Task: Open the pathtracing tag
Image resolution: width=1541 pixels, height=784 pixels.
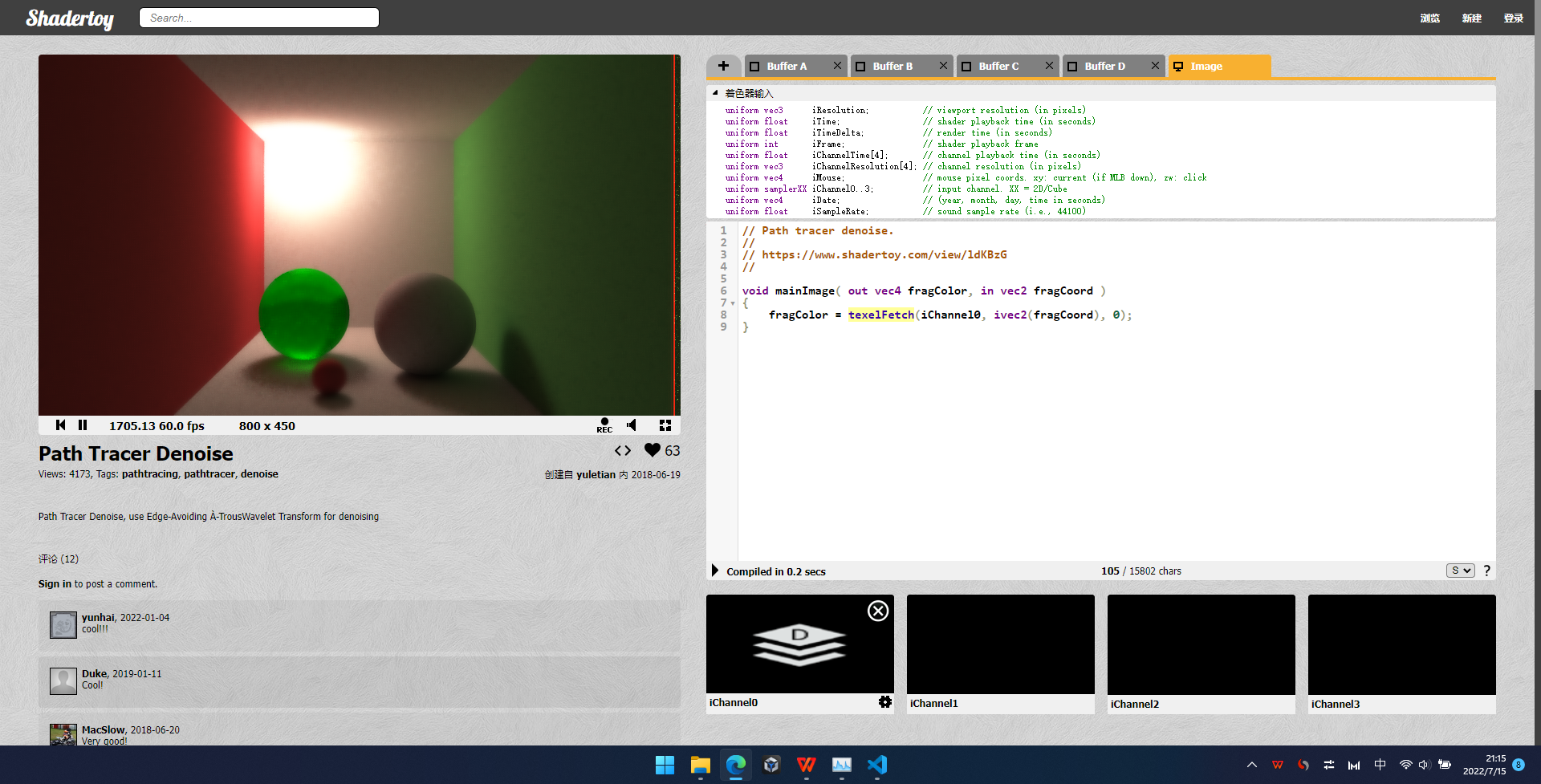Action: point(150,474)
